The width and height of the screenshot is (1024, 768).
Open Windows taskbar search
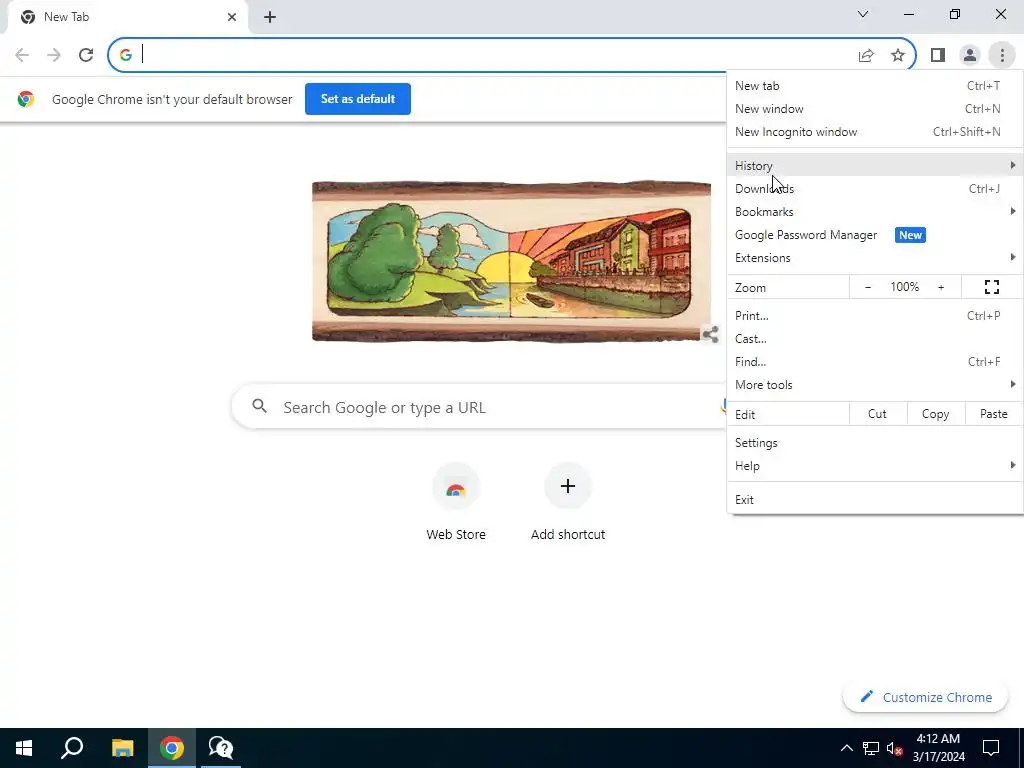tap(72, 748)
